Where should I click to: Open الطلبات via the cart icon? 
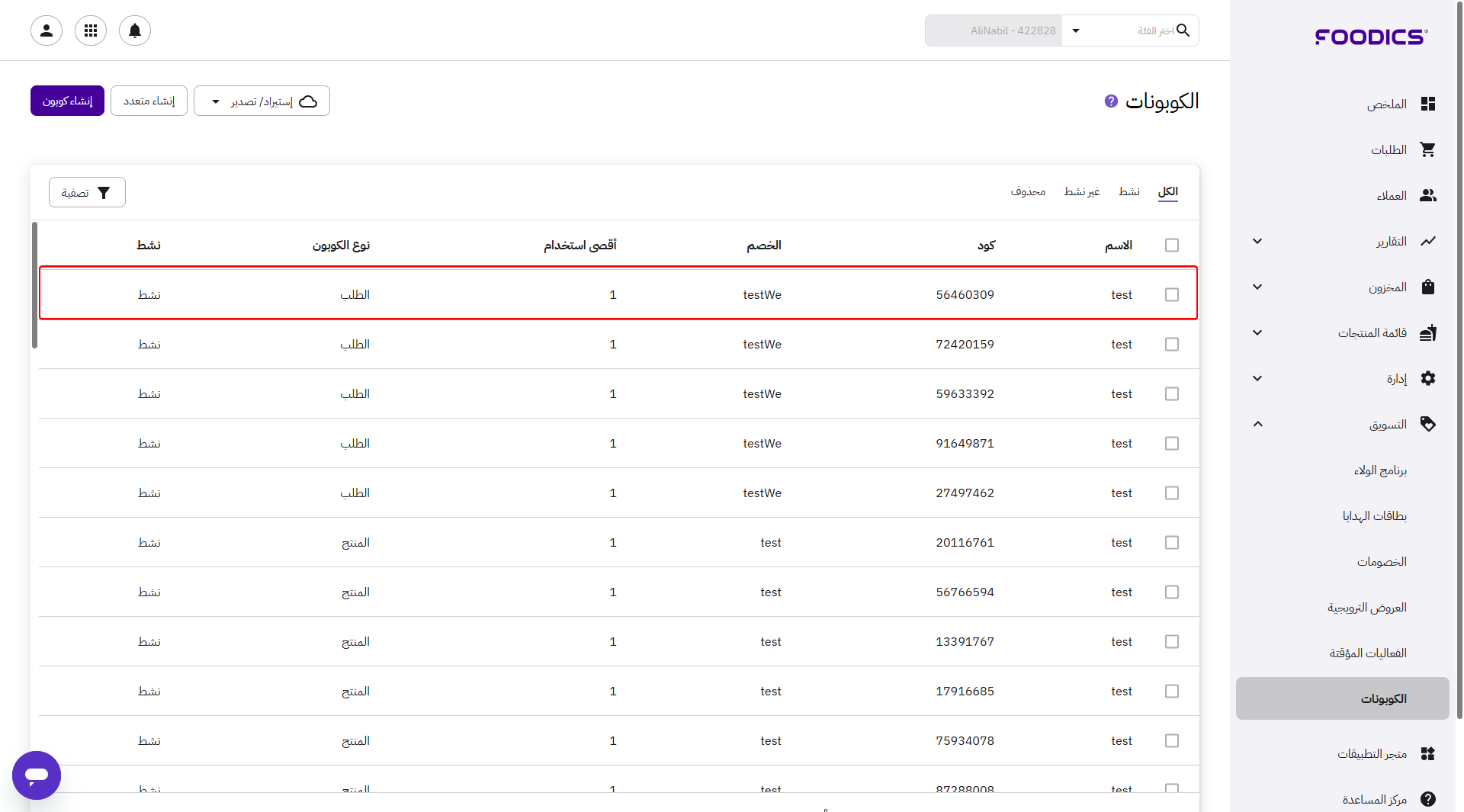pos(1427,150)
